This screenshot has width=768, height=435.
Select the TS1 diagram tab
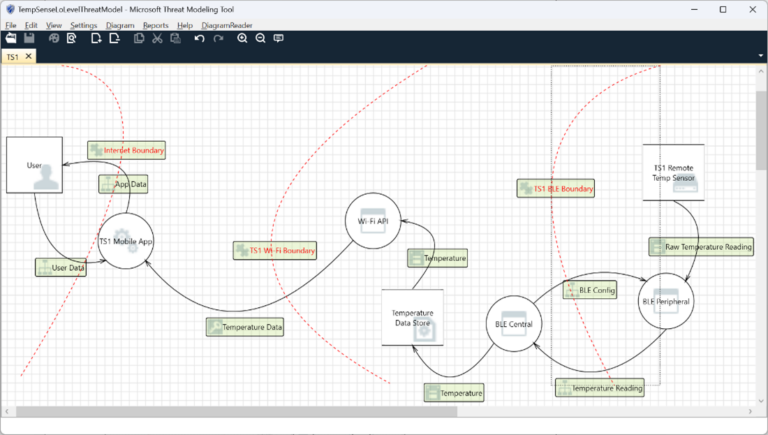[x=12, y=57]
